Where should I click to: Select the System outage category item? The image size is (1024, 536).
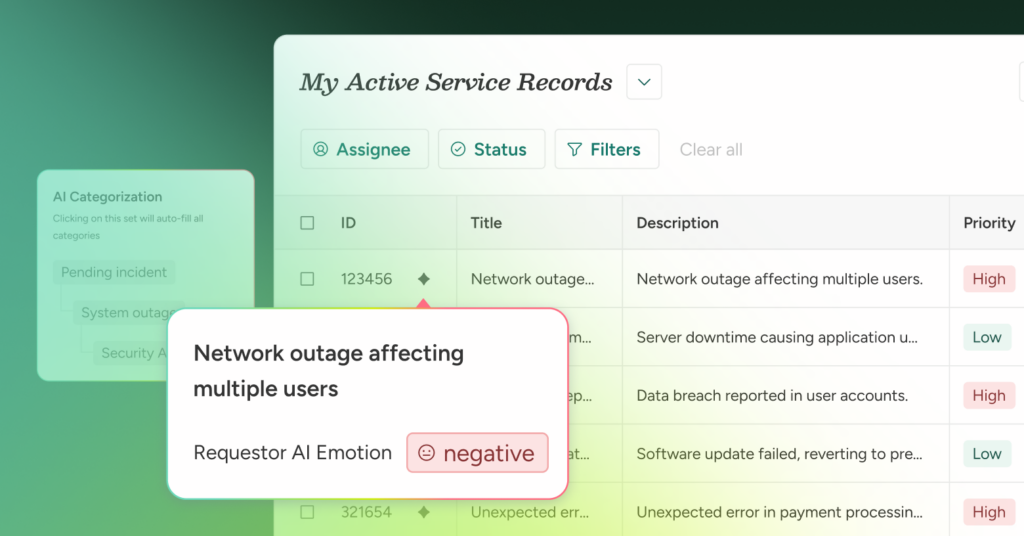pos(128,312)
